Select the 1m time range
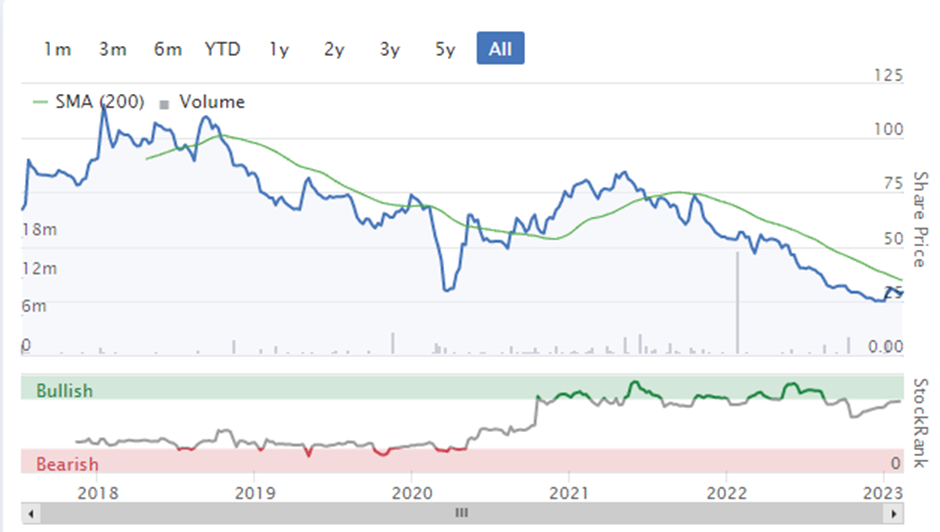 tap(58, 49)
